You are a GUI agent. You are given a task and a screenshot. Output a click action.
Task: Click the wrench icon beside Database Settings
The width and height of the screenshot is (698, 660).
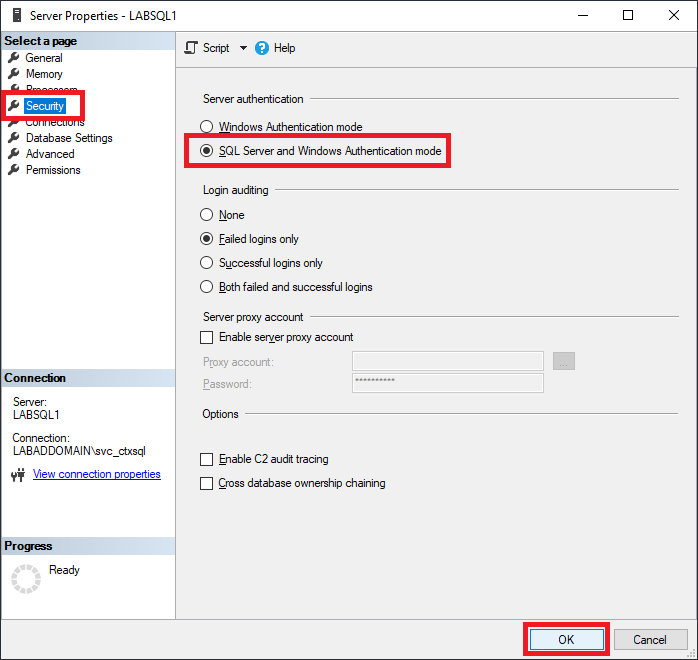point(14,138)
